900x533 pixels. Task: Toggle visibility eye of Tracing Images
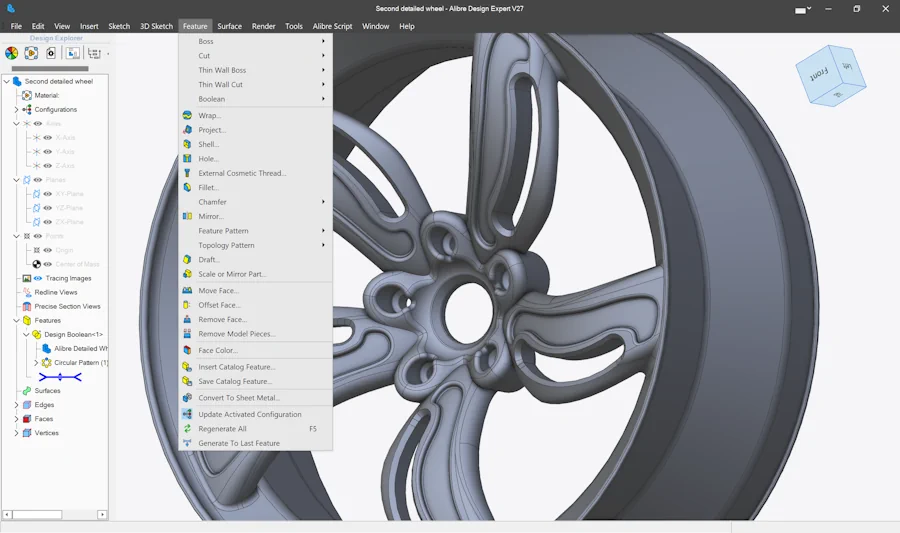point(38,278)
